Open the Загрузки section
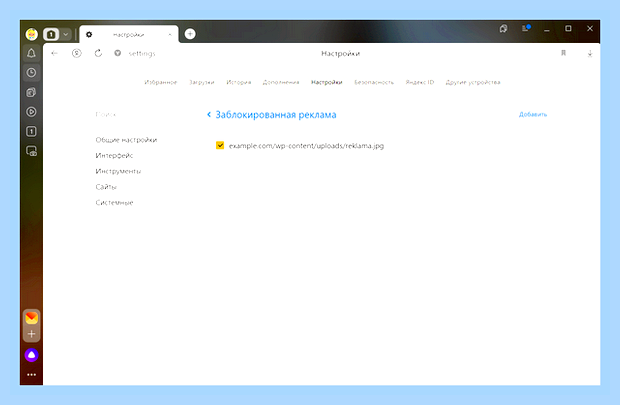This screenshot has height=405, width=620. pos(202,82)
